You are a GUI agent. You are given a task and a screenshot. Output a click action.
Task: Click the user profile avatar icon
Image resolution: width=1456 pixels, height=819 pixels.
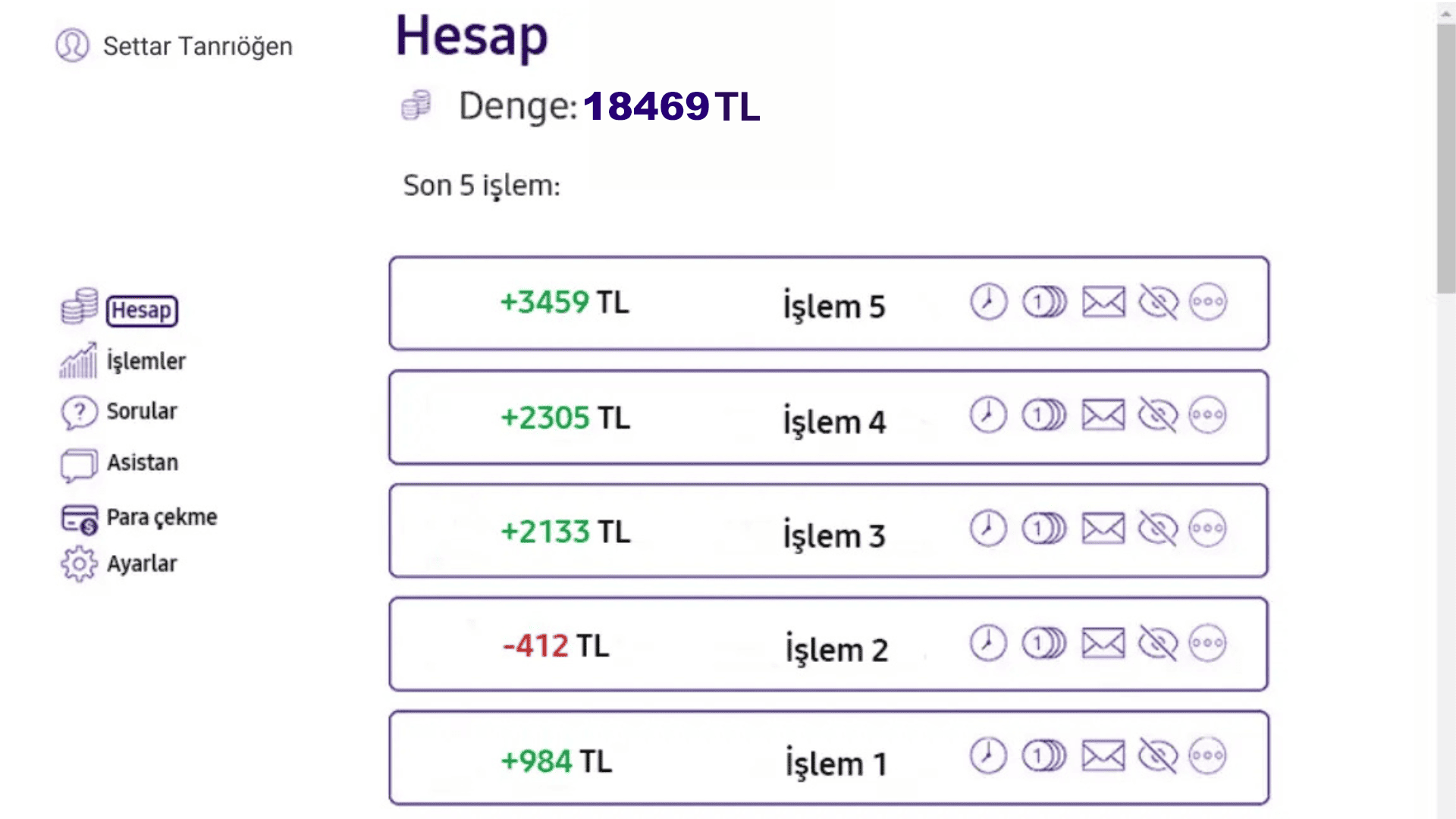click(x=72, y=45)
